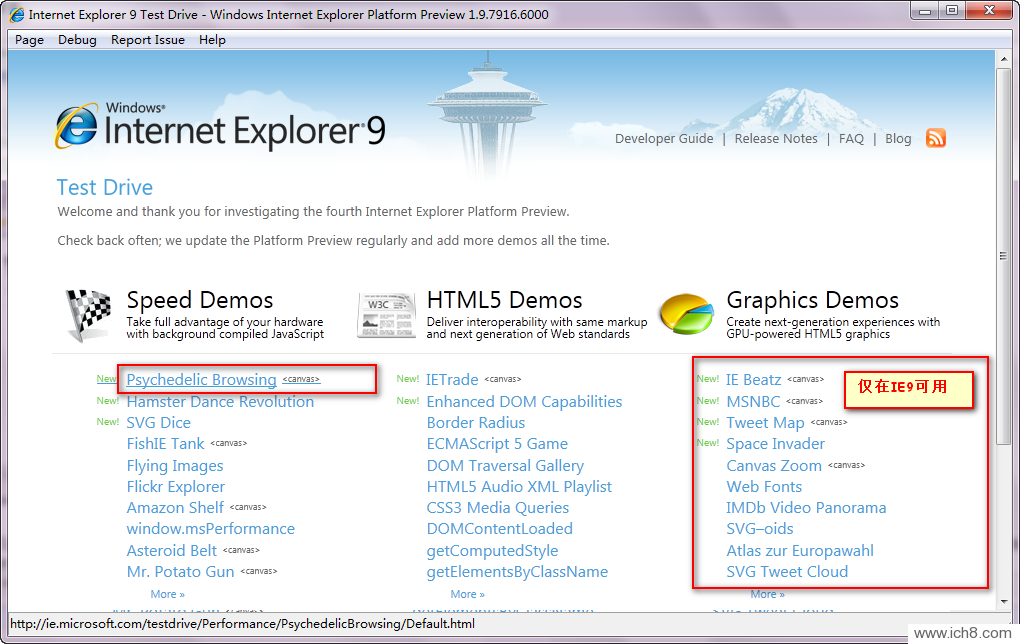Show more HTML5 Demos via More link
Viewport: 1020px width, 644px height.
pyautogui.click(x=467, y=594)
